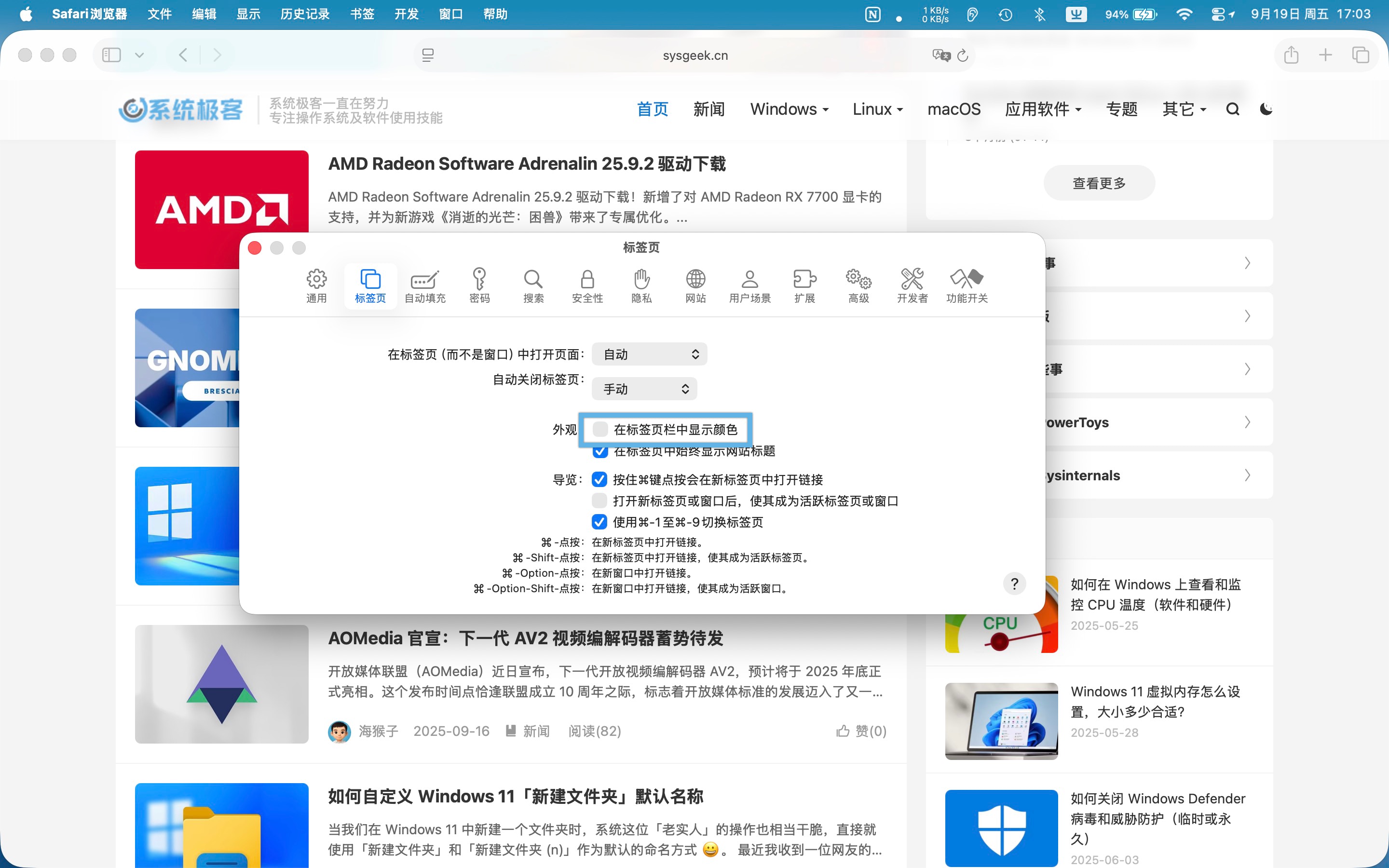
Task: Open the 书签 menu in menu bar
Action: [362, 14]
